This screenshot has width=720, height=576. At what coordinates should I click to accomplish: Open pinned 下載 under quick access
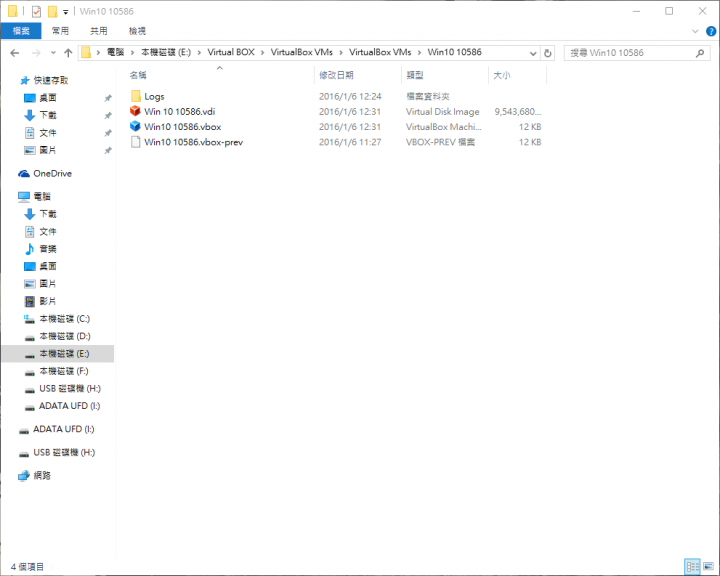point(48,115)
